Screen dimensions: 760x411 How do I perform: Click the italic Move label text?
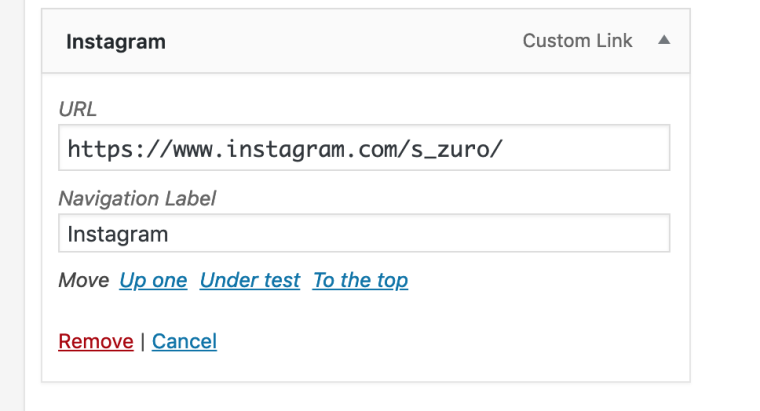(x=83, y=281)
